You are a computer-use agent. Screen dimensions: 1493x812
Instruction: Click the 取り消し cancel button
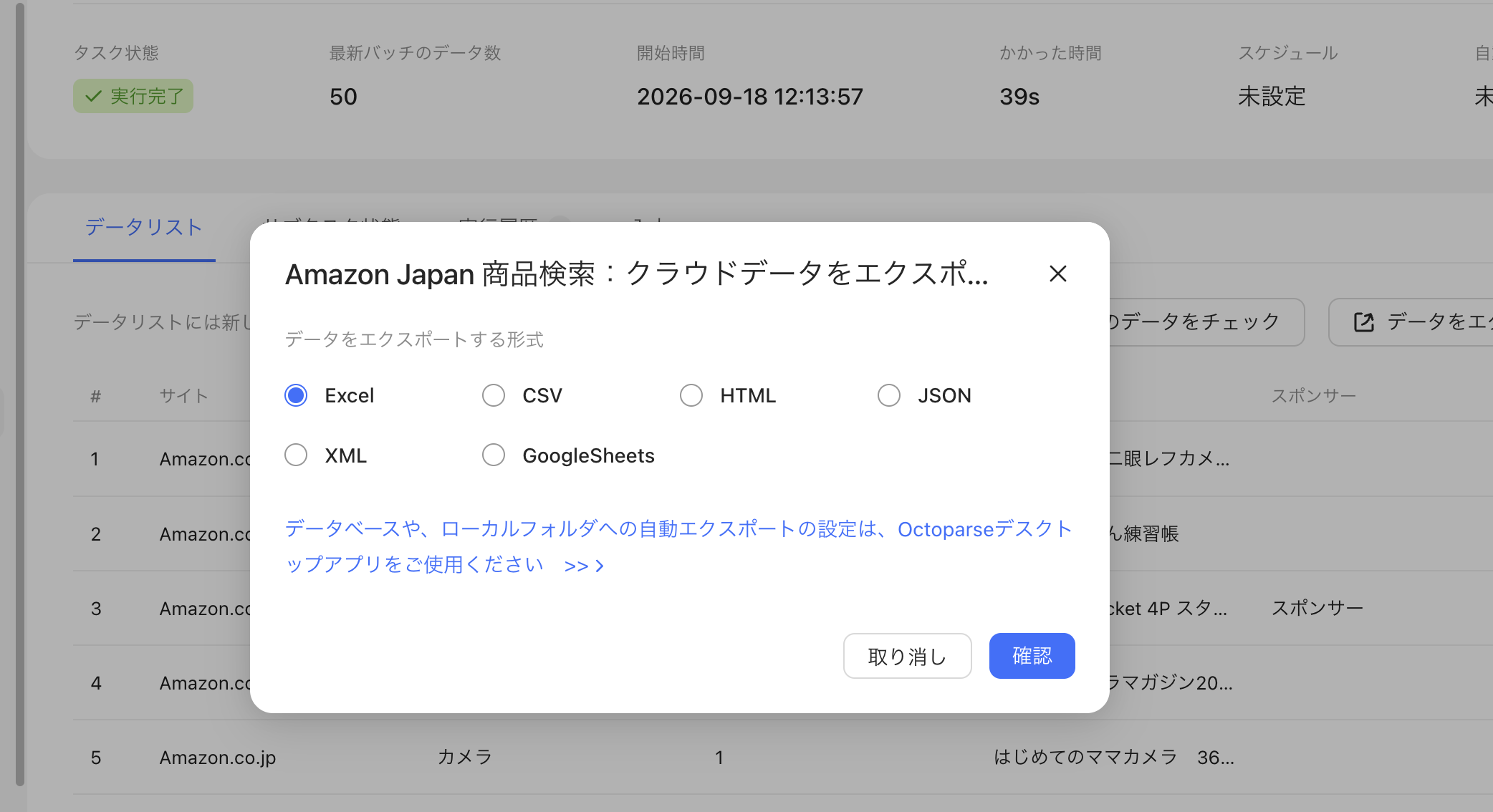pos(907,656)
